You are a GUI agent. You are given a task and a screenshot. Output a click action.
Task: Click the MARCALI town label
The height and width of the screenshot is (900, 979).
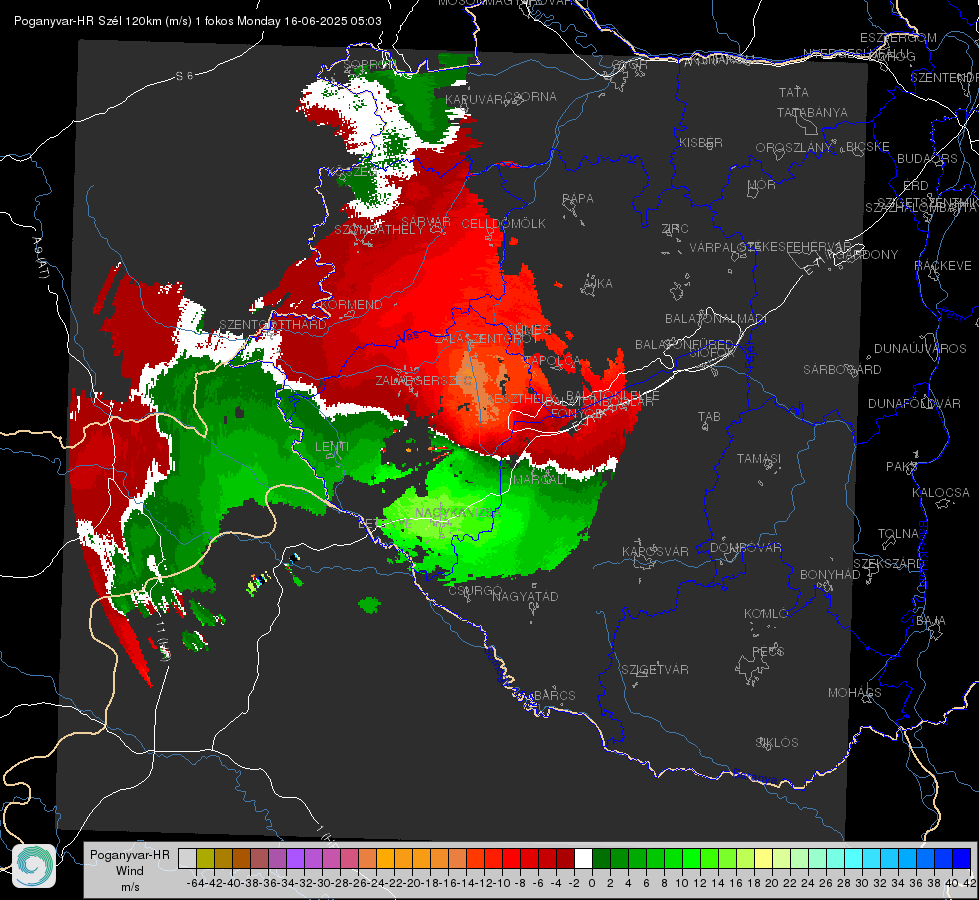540,480
